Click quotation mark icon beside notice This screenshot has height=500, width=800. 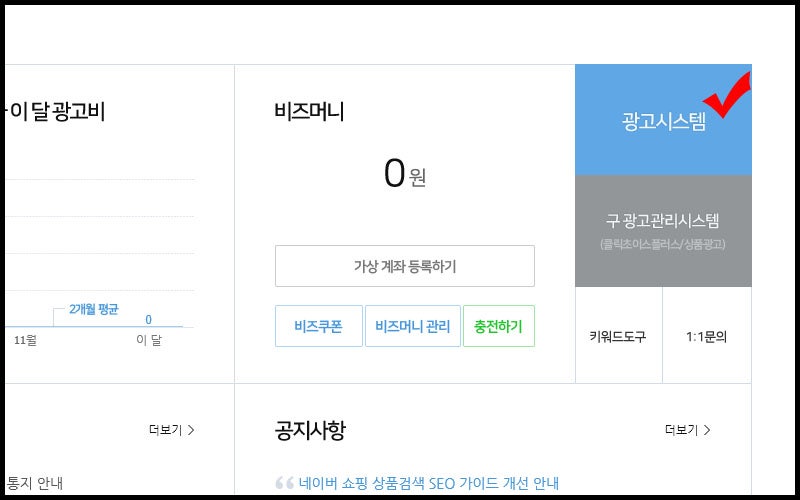(x=284, y=483)
